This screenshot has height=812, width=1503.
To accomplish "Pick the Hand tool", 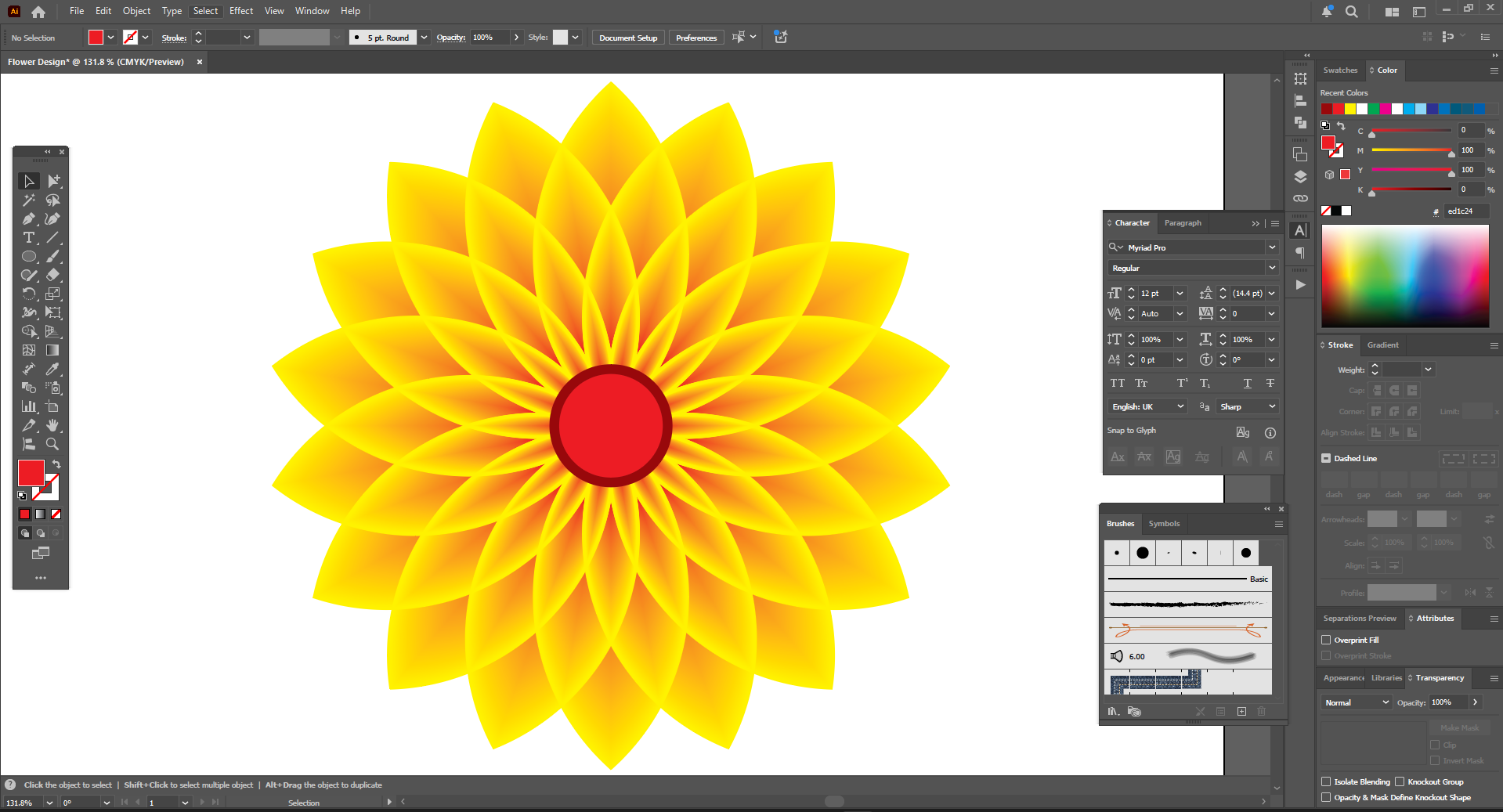I will [52, 425].
